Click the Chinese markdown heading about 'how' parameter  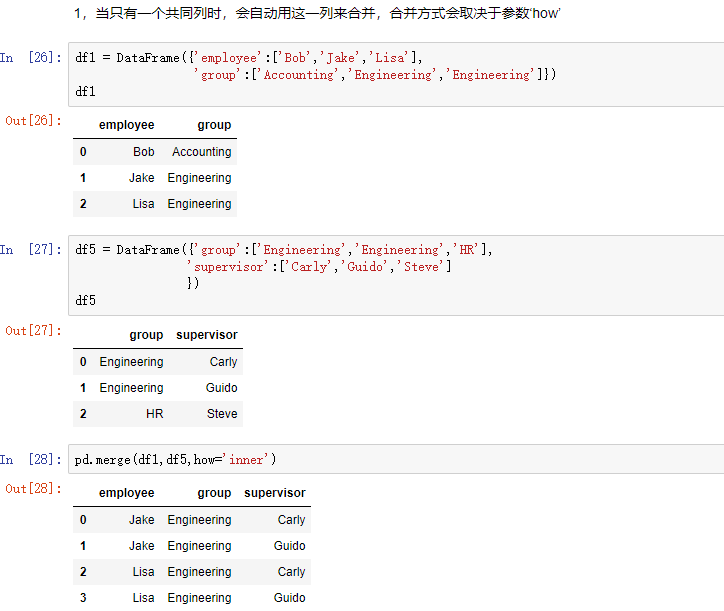(317, 13)
